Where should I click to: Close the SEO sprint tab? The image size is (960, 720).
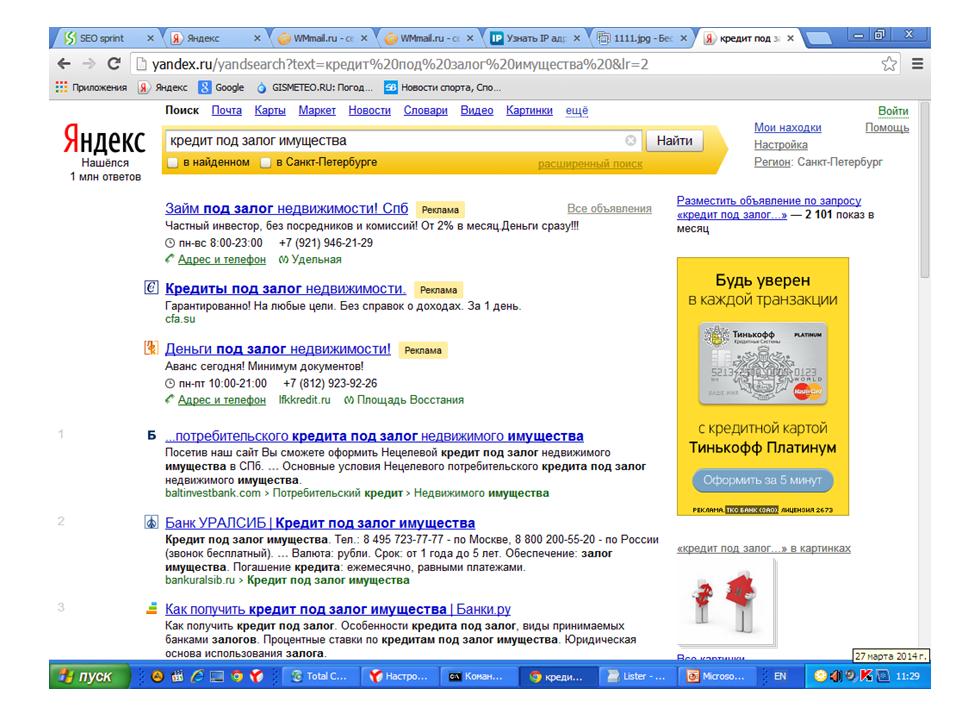click(x=151, y=38)
